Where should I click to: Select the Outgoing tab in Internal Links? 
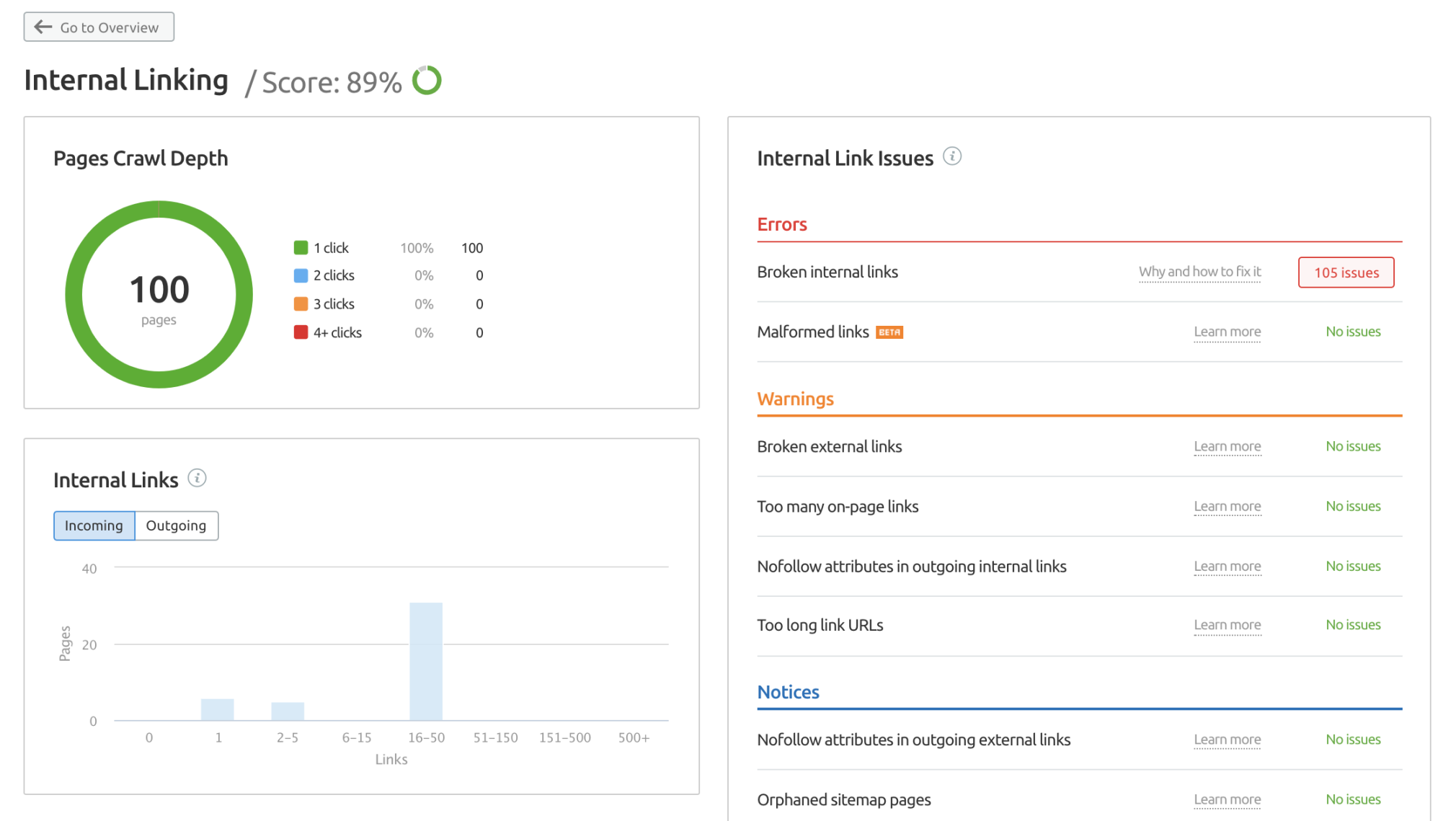176,525
